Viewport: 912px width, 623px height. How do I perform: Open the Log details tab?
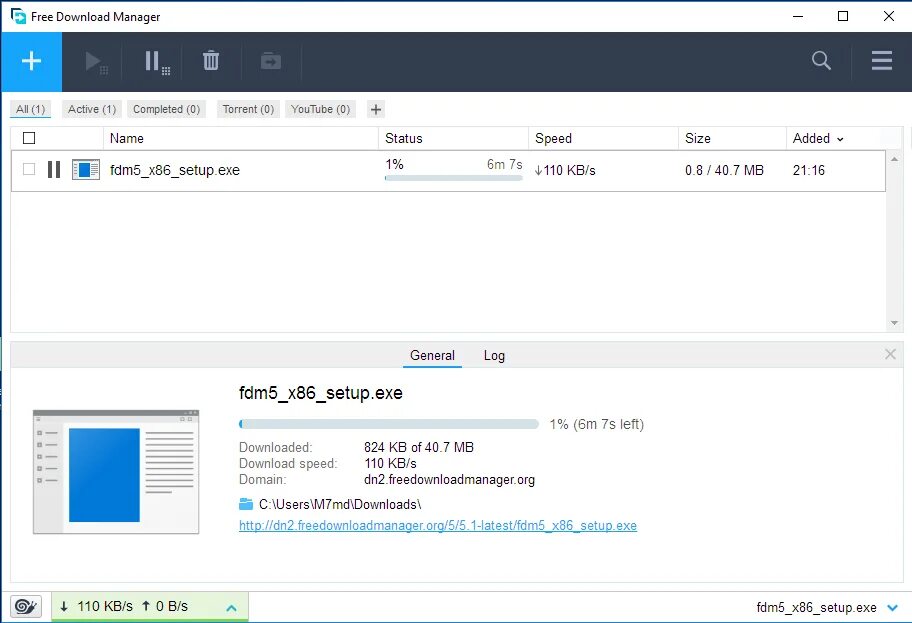494,355
